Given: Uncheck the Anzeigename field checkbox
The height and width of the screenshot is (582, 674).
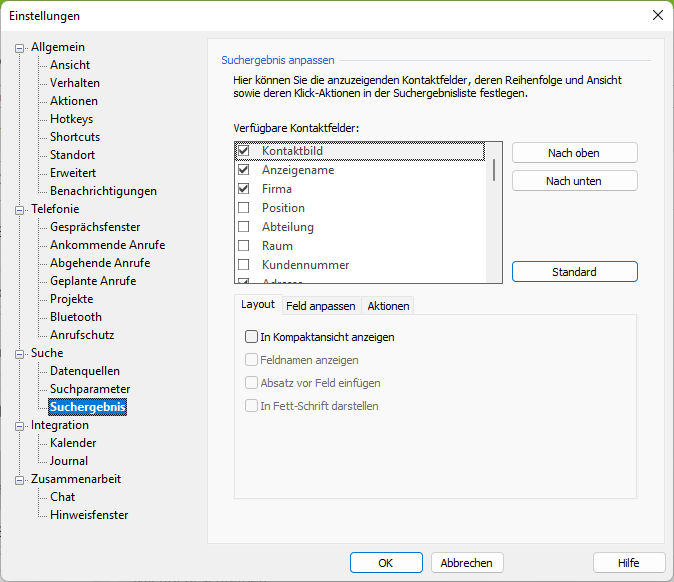Looking at the screenshot, I should coord(243,170).
